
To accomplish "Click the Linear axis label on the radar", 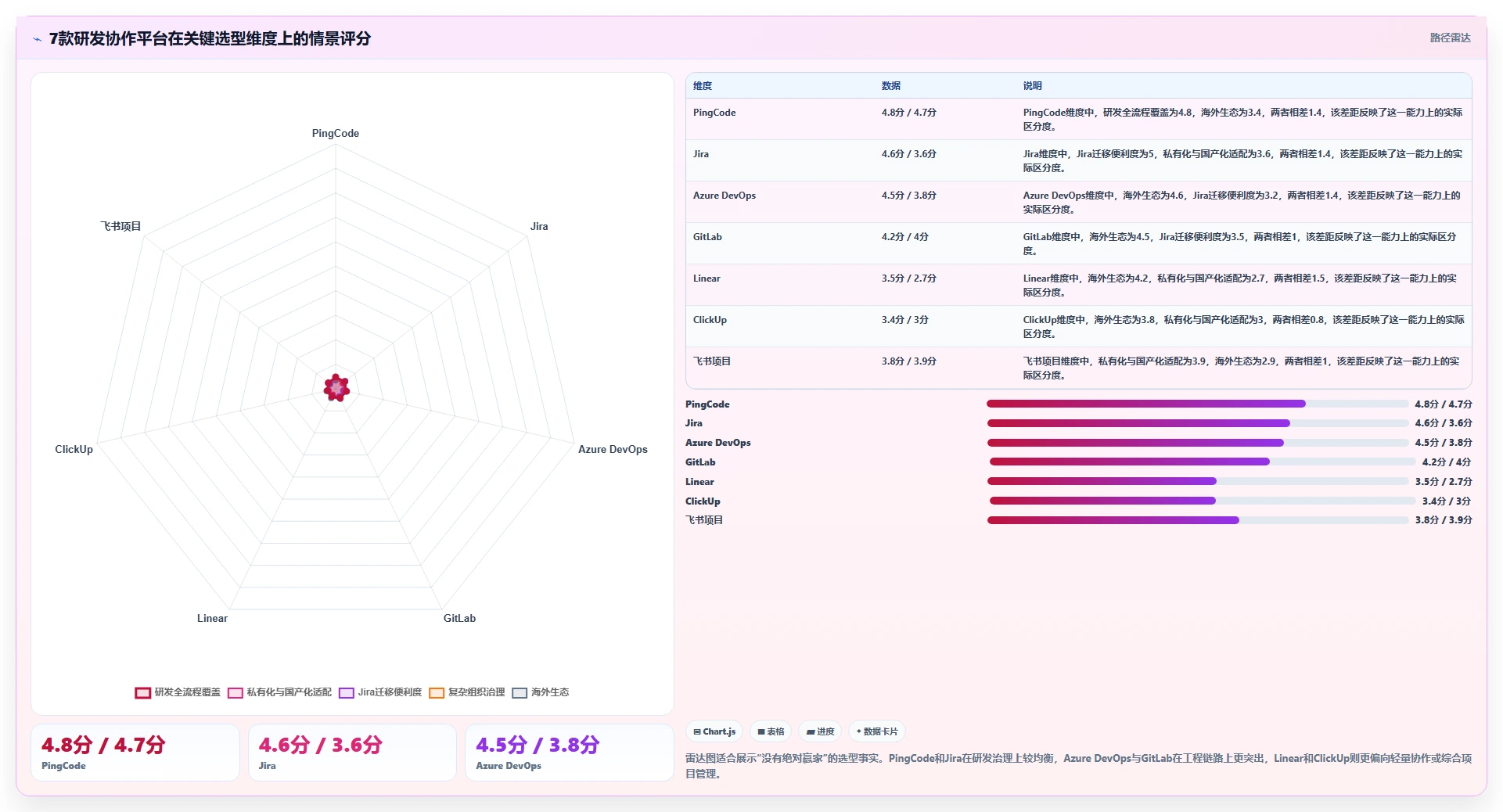I will pos(212,619).
